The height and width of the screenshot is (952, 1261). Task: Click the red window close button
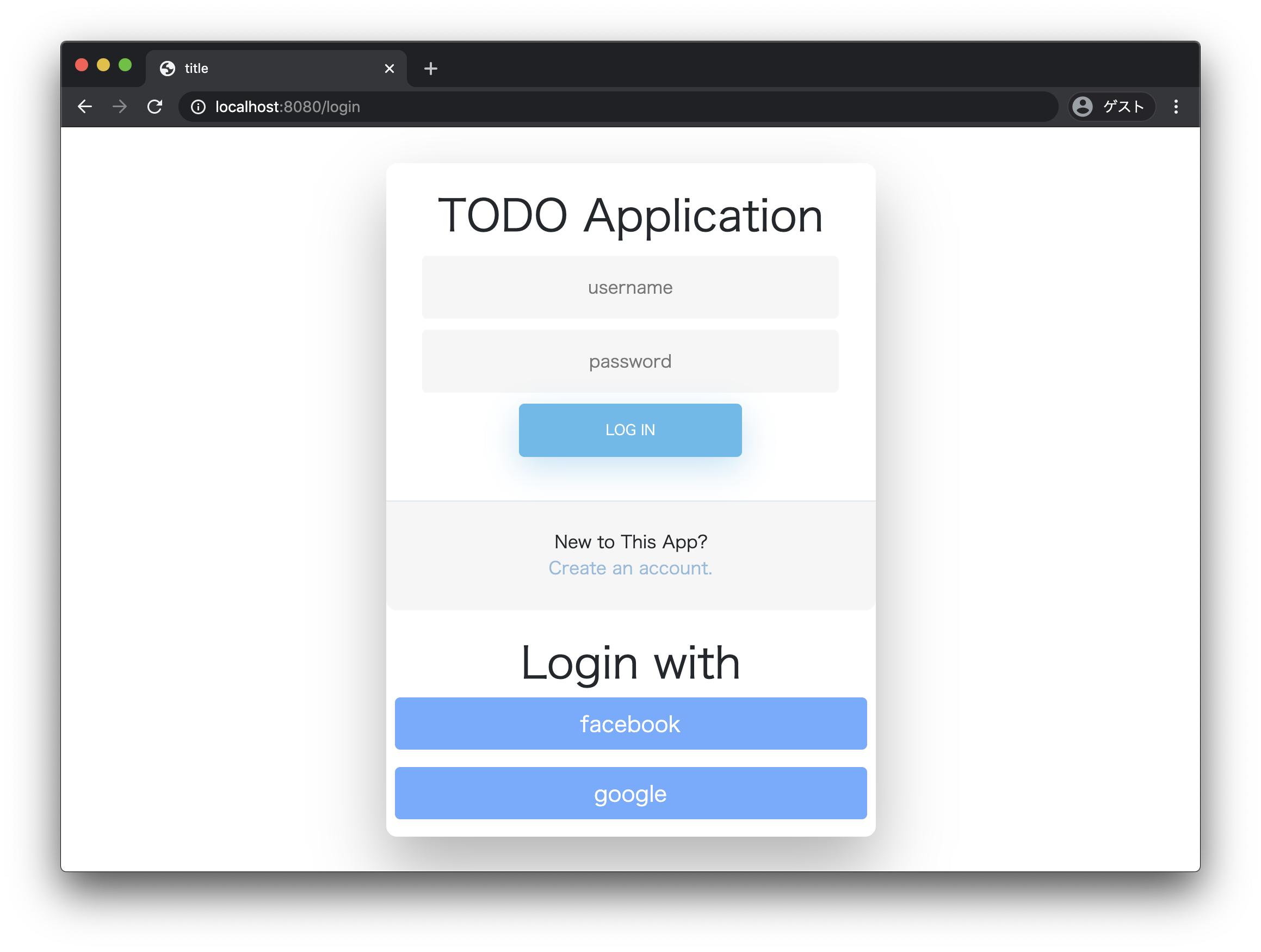click(82, 65)
